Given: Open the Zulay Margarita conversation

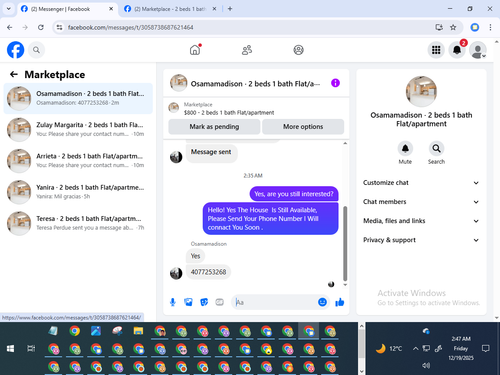Looking at the screenshot, I should (78, 129).
